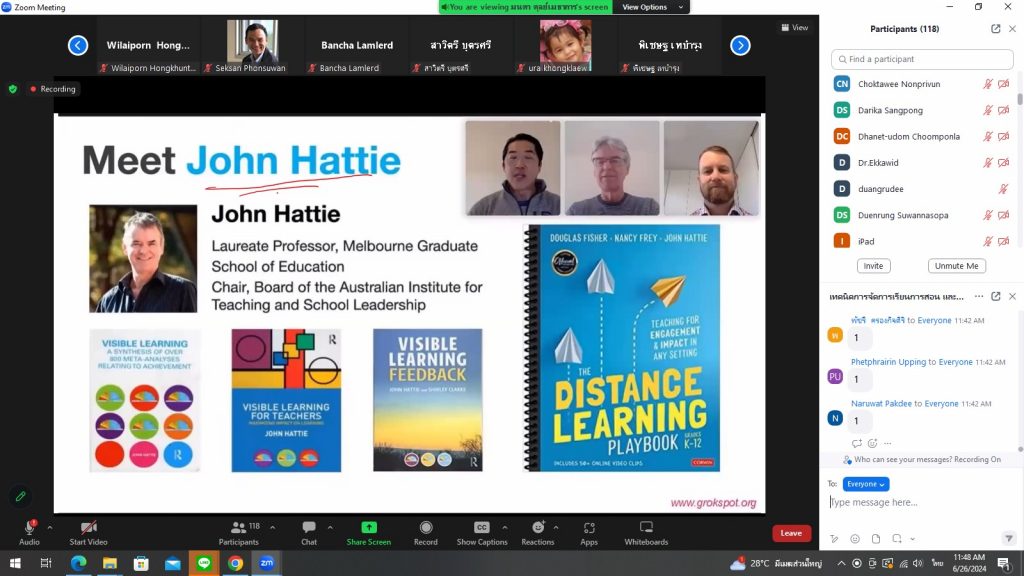The image size is (1024, 576).
Task: Expand the arrow next to Audio
Action: tap(50, 526)
